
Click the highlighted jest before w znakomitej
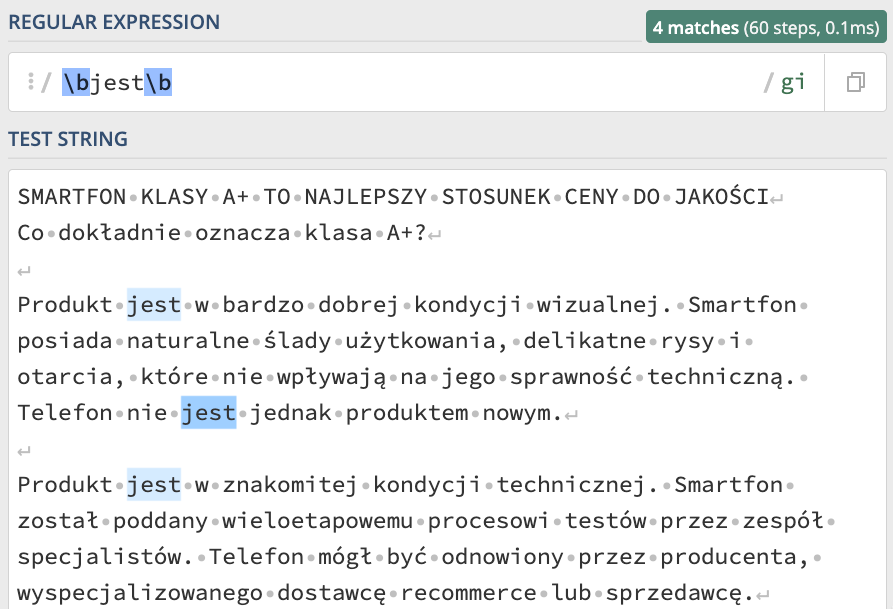pyautogui.click(x=154, y=485)
